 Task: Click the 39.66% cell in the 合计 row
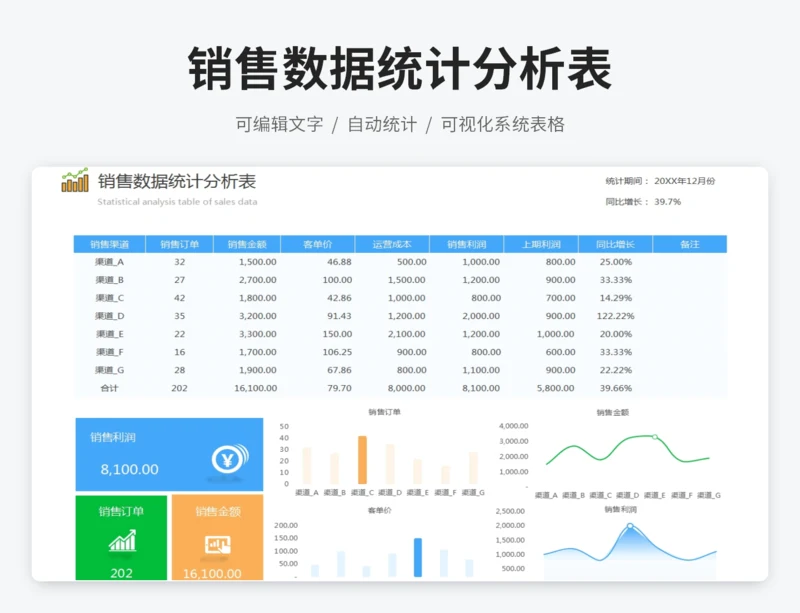616,388
